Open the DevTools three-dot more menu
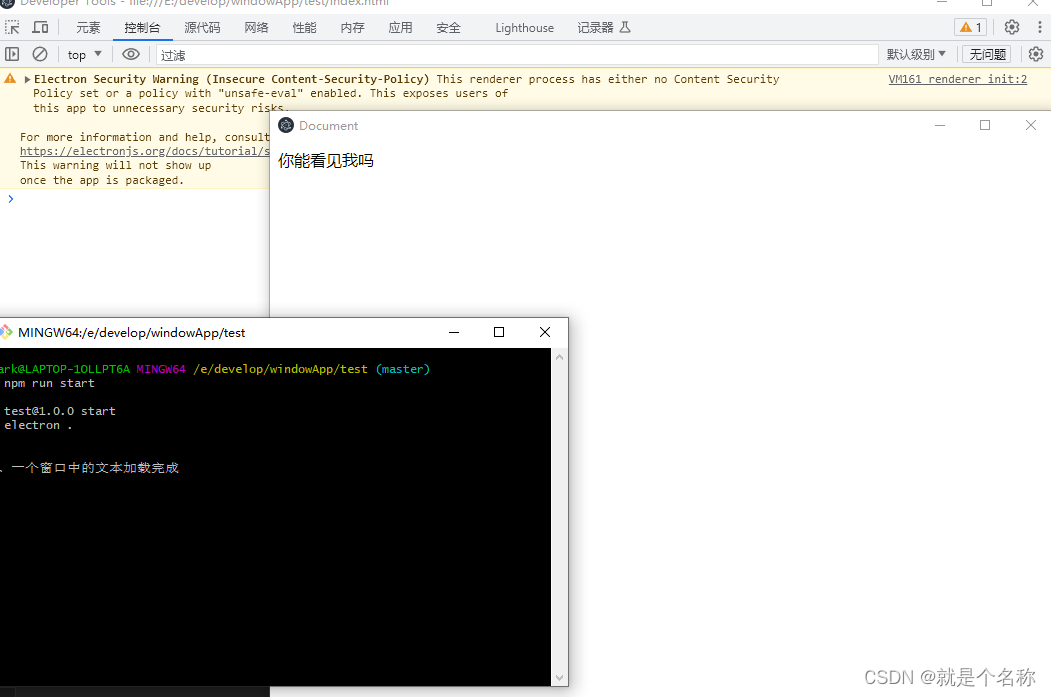The image size is (1051, 697). (1040, 27)
